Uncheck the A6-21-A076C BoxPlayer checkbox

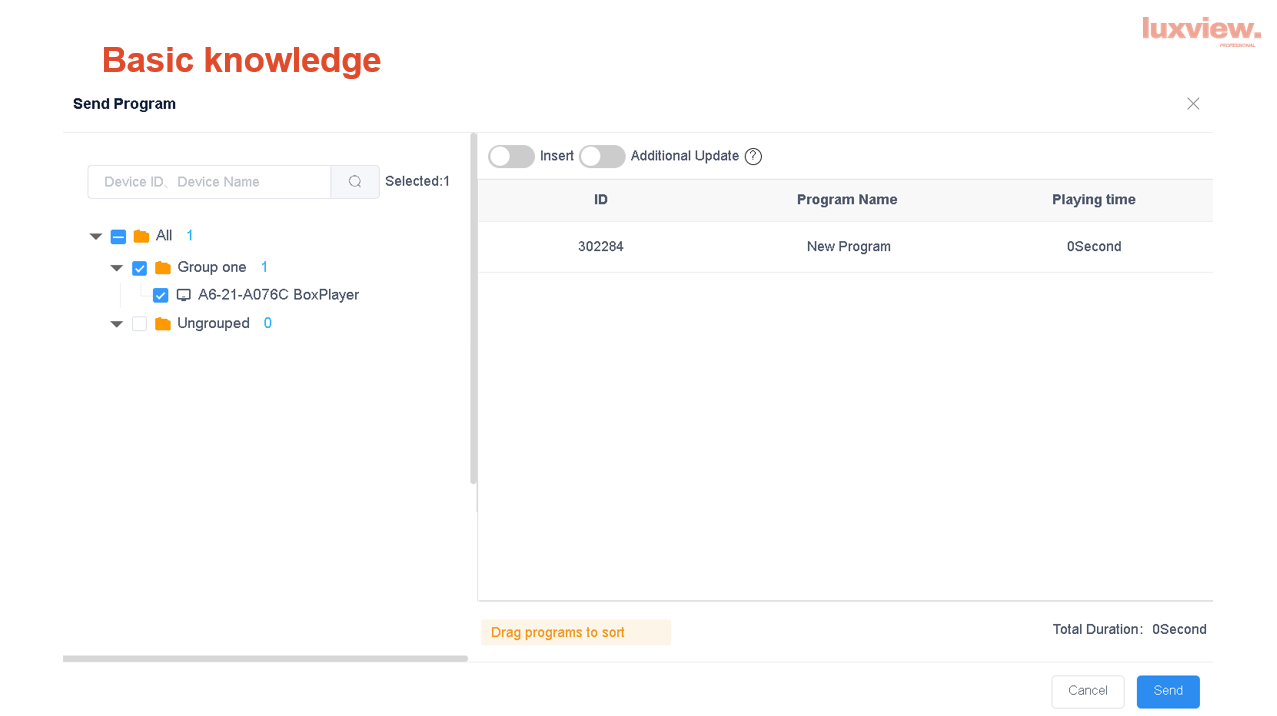point(160,295)
